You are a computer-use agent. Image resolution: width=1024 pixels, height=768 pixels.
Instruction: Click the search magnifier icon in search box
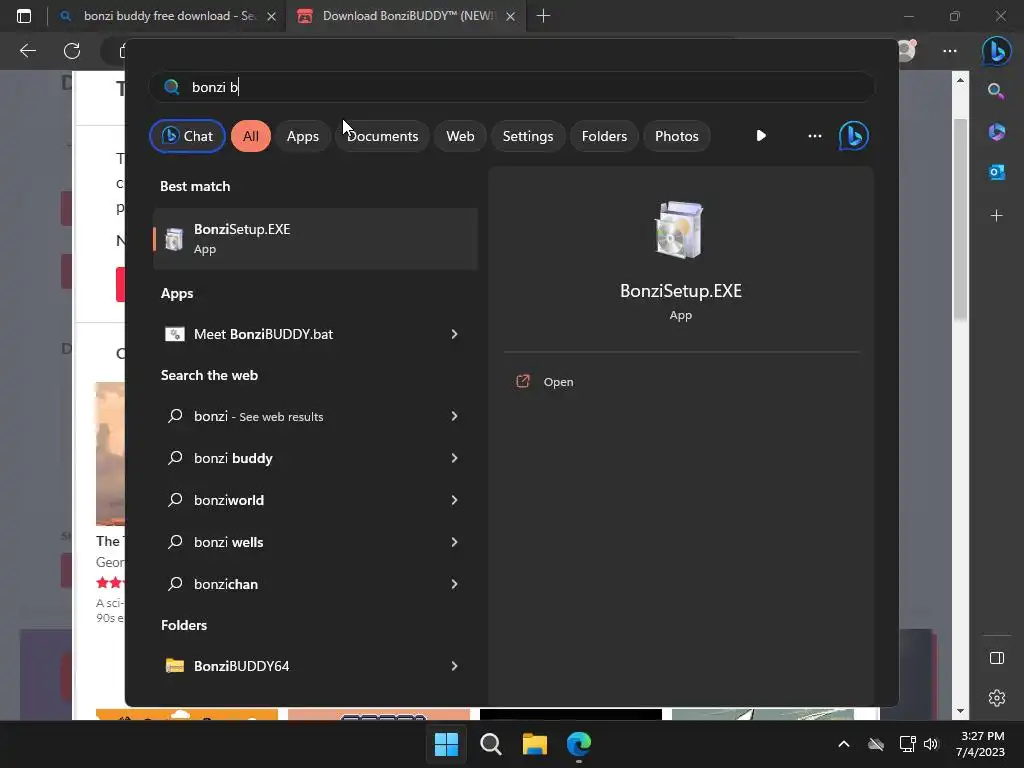(172, 87)
